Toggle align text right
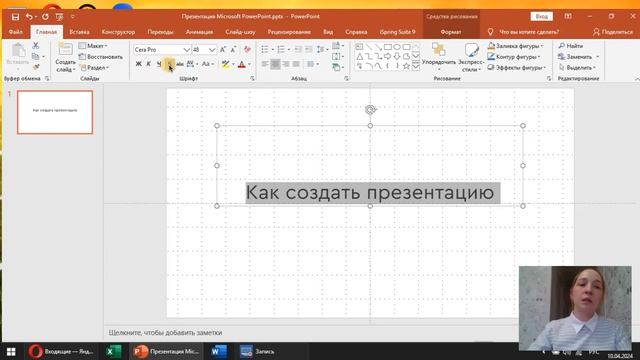The image size is (640, 360). click(x=286, y=64)
